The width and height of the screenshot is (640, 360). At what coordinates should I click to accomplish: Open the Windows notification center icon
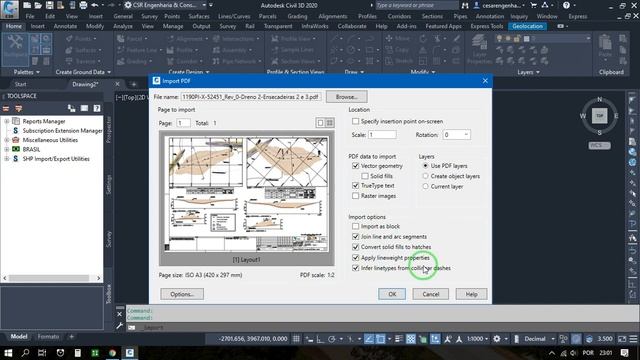click(624, 353)
